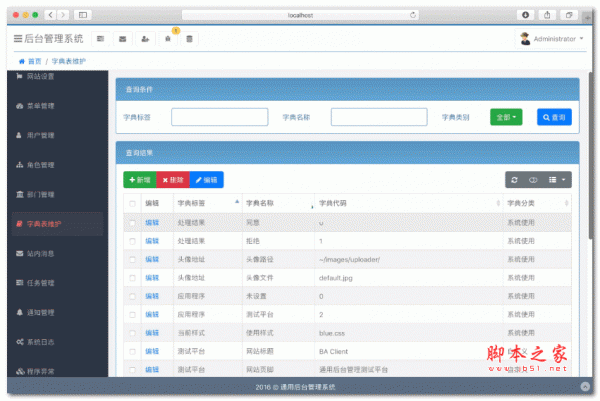The width and height of the screenshot is (600, 401).
Task: Click the page vertical scrollbar
Action: pos(590,155)
